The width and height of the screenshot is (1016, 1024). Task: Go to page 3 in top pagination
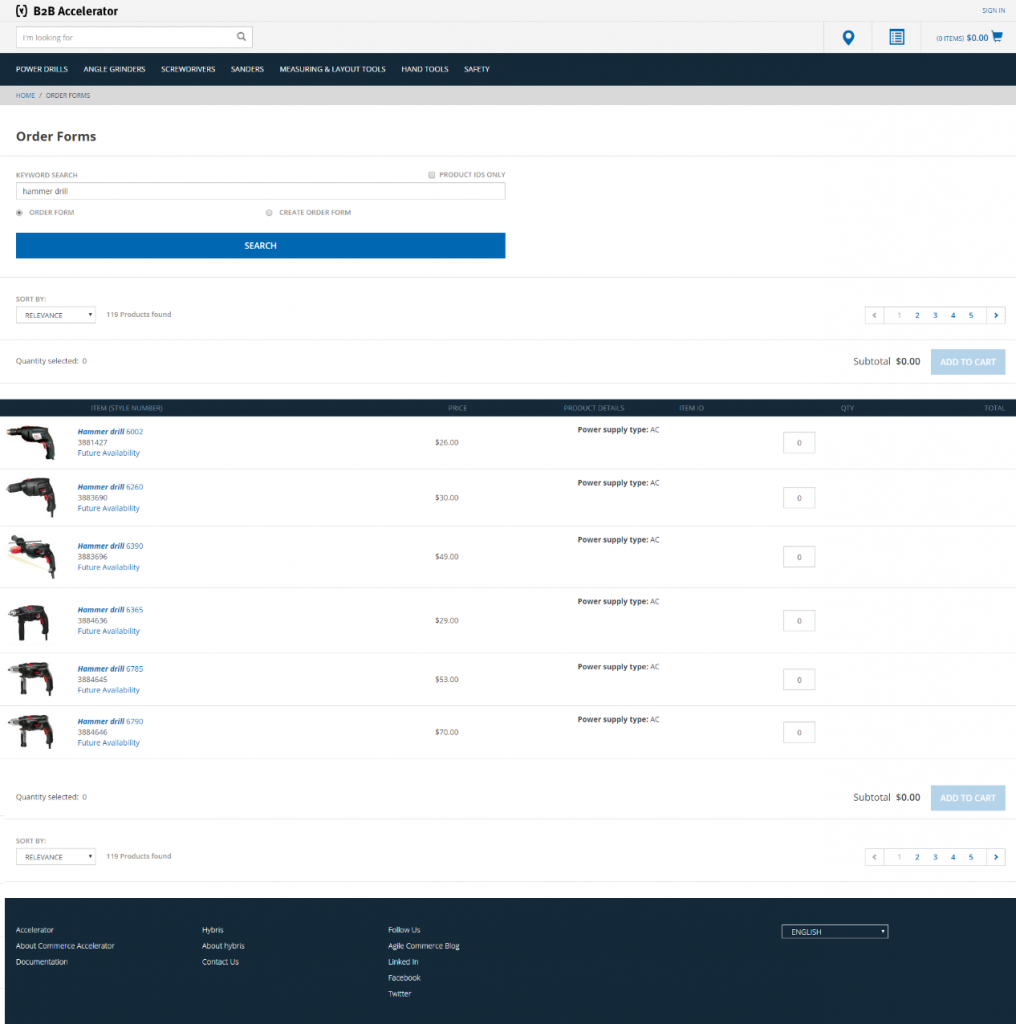point(935,315)
